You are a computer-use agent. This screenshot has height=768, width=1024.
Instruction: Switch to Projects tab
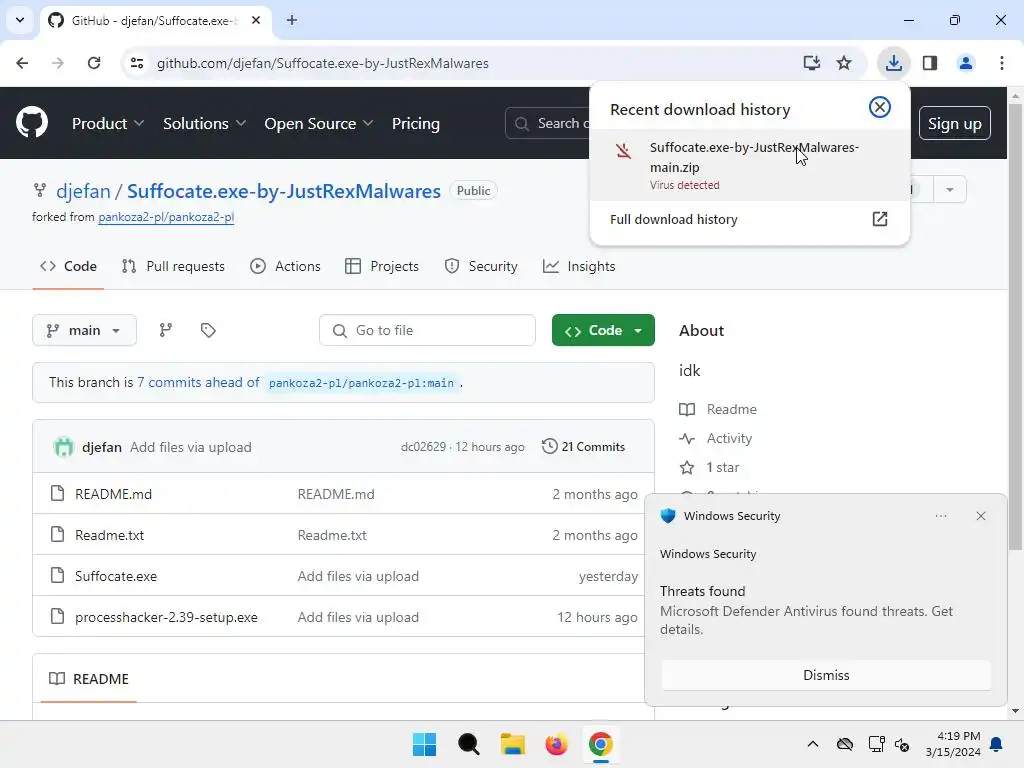pos(382,266)
